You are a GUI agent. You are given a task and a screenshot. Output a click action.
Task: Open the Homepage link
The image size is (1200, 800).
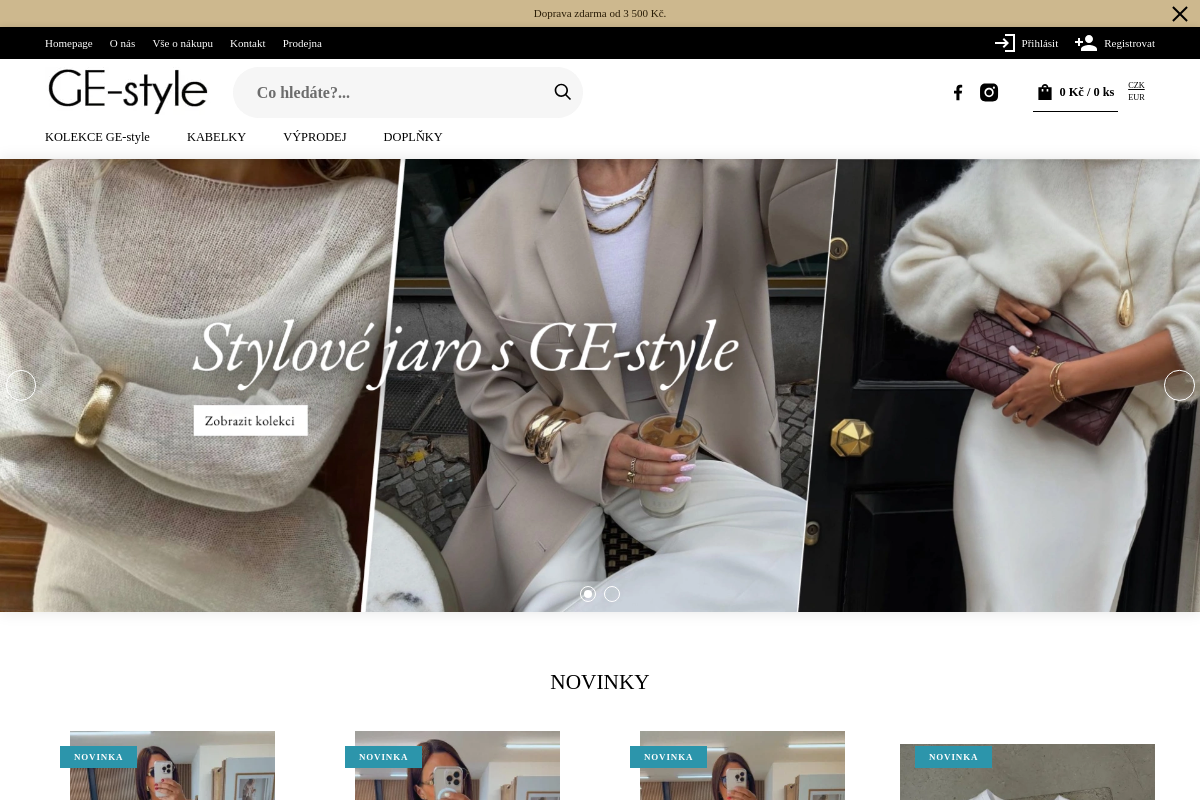pyautogui.click(x=69, y=43)
